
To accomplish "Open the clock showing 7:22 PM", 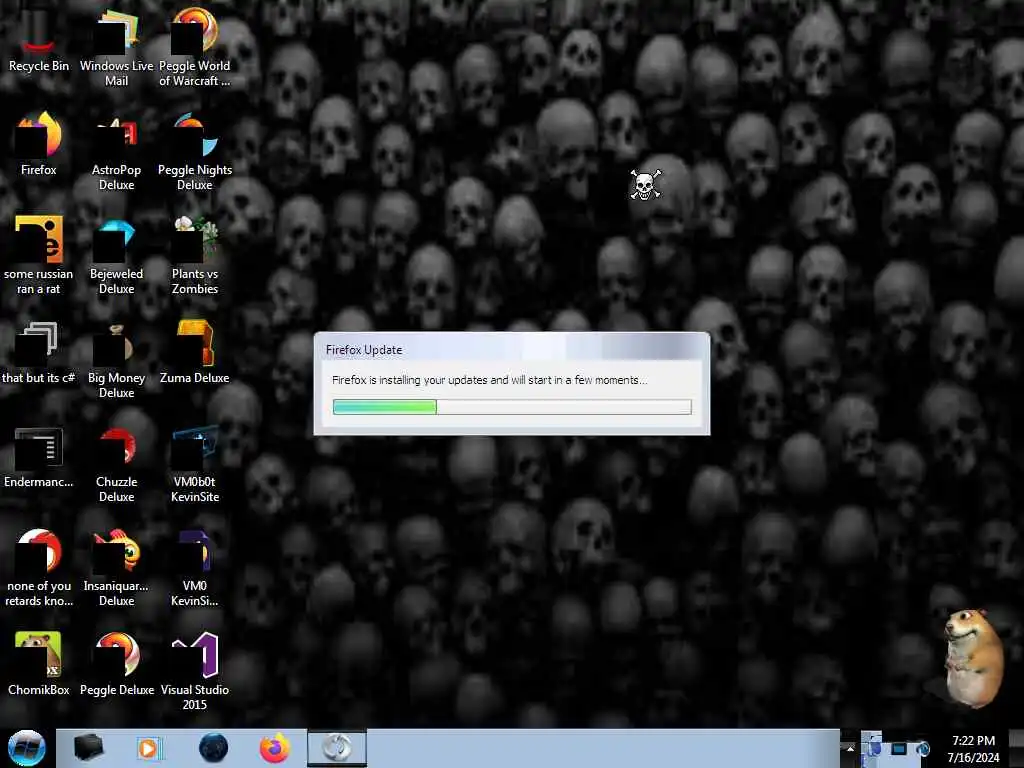I will pyautogui.click(x=973, y=749).
